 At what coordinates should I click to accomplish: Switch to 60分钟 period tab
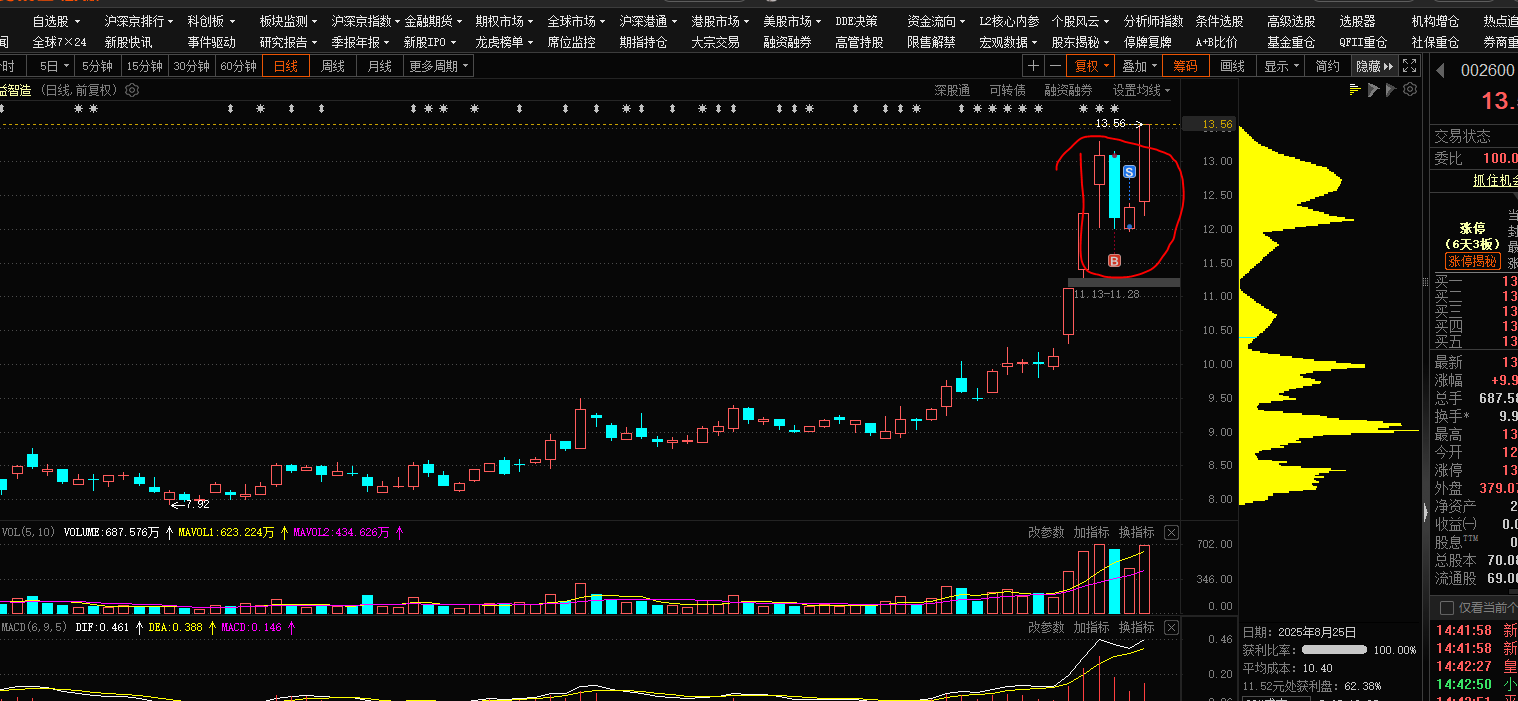[239, 66]
